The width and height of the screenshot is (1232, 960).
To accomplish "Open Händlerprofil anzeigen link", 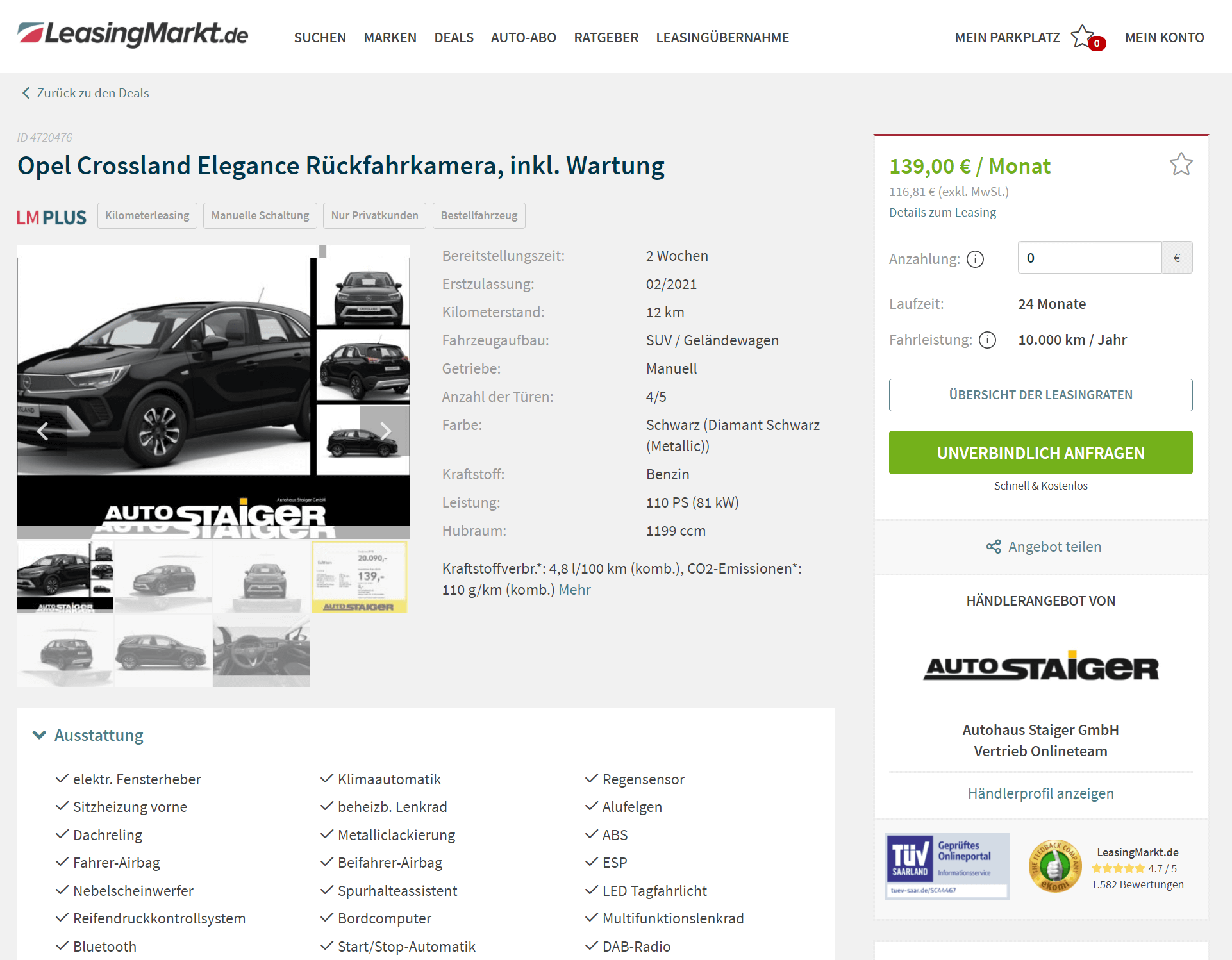I will (1040, 793).
